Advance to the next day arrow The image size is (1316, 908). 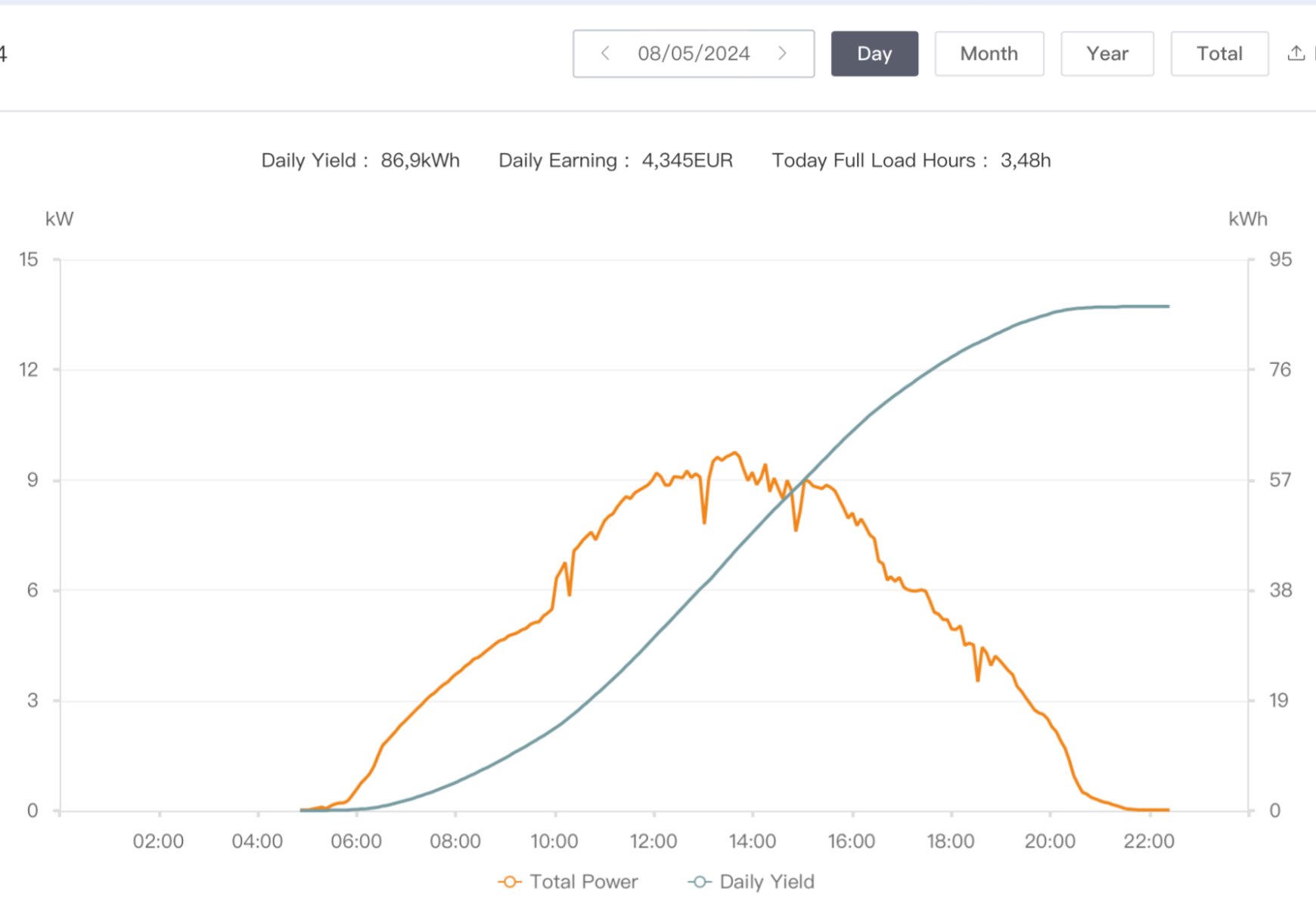coord(782,54)
